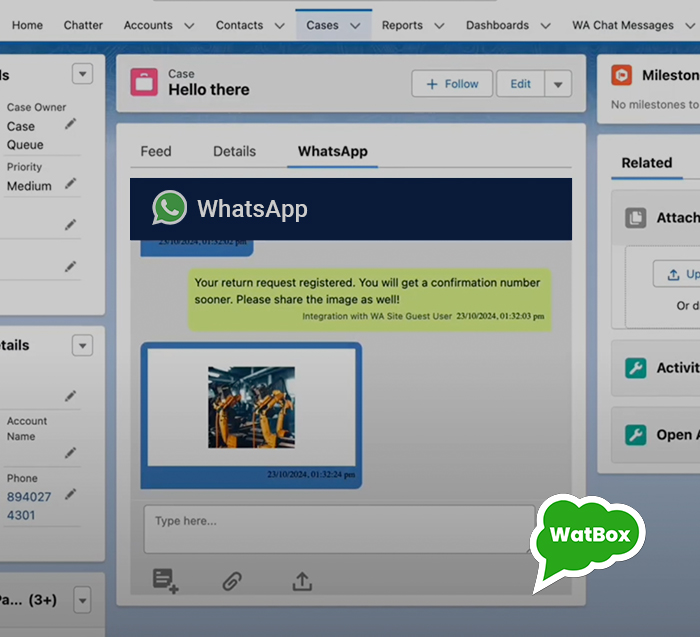The image size is (700, 637).
Task: Click the 'Hello there' case title
Action: 209,90
